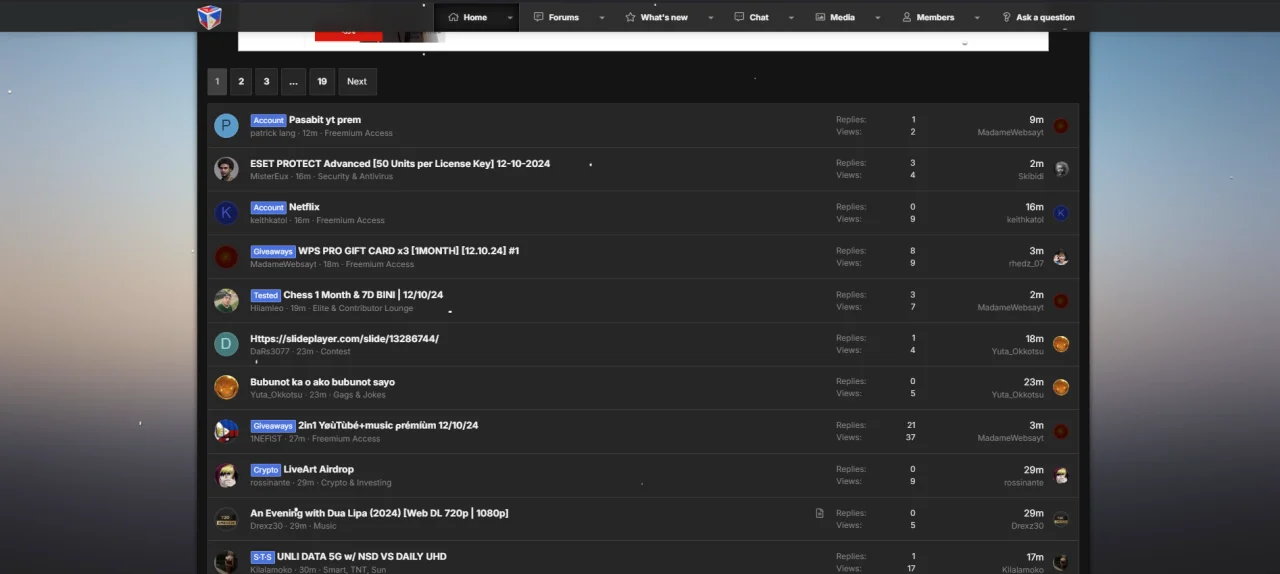Screen dimensions: 1280x574
Task: Expand the Members dropdown arrow
Action: [976, 17]
